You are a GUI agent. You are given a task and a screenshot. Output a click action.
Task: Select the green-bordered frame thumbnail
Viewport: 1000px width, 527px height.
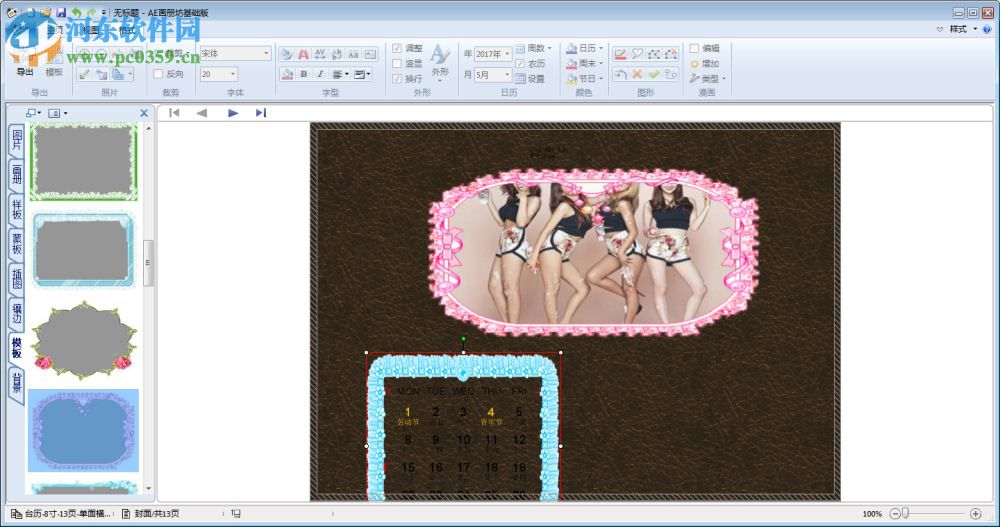tap(84, 161)
